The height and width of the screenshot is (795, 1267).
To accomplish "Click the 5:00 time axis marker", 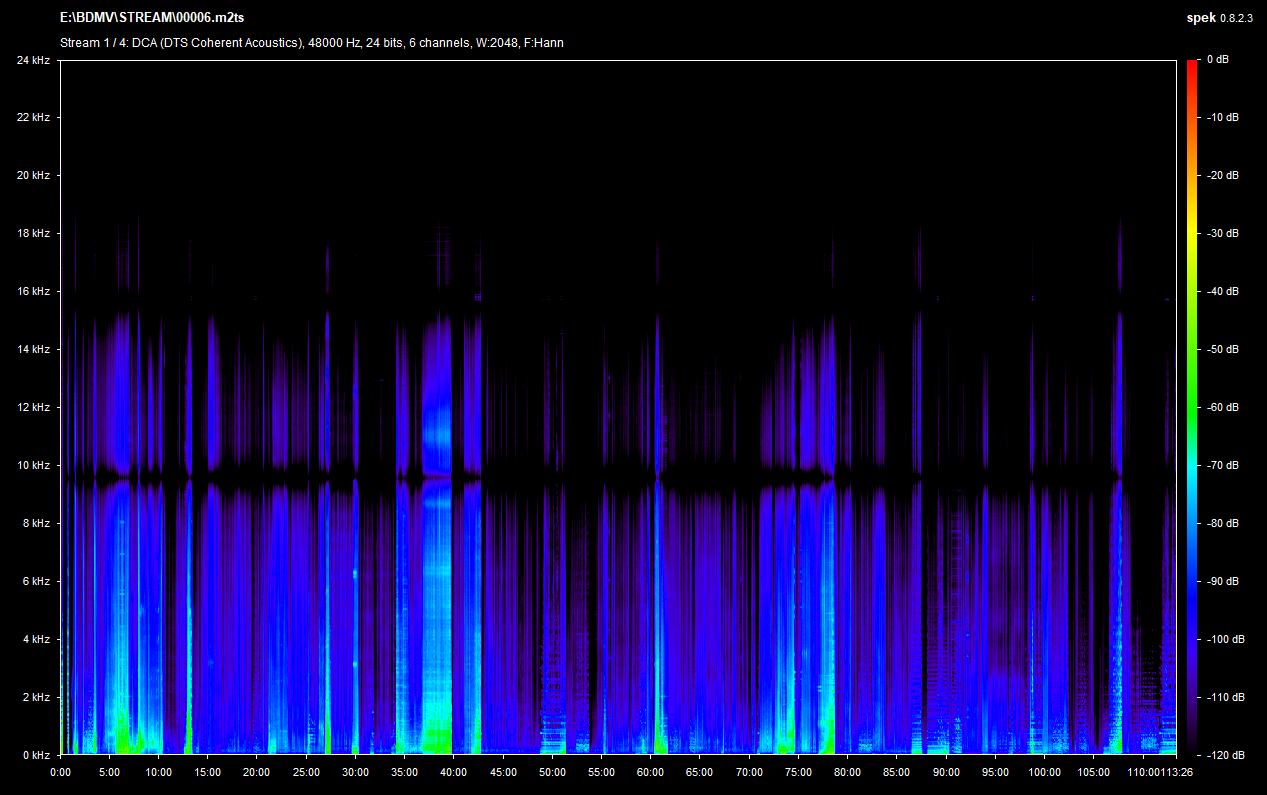I will click(x=109, y=772).
